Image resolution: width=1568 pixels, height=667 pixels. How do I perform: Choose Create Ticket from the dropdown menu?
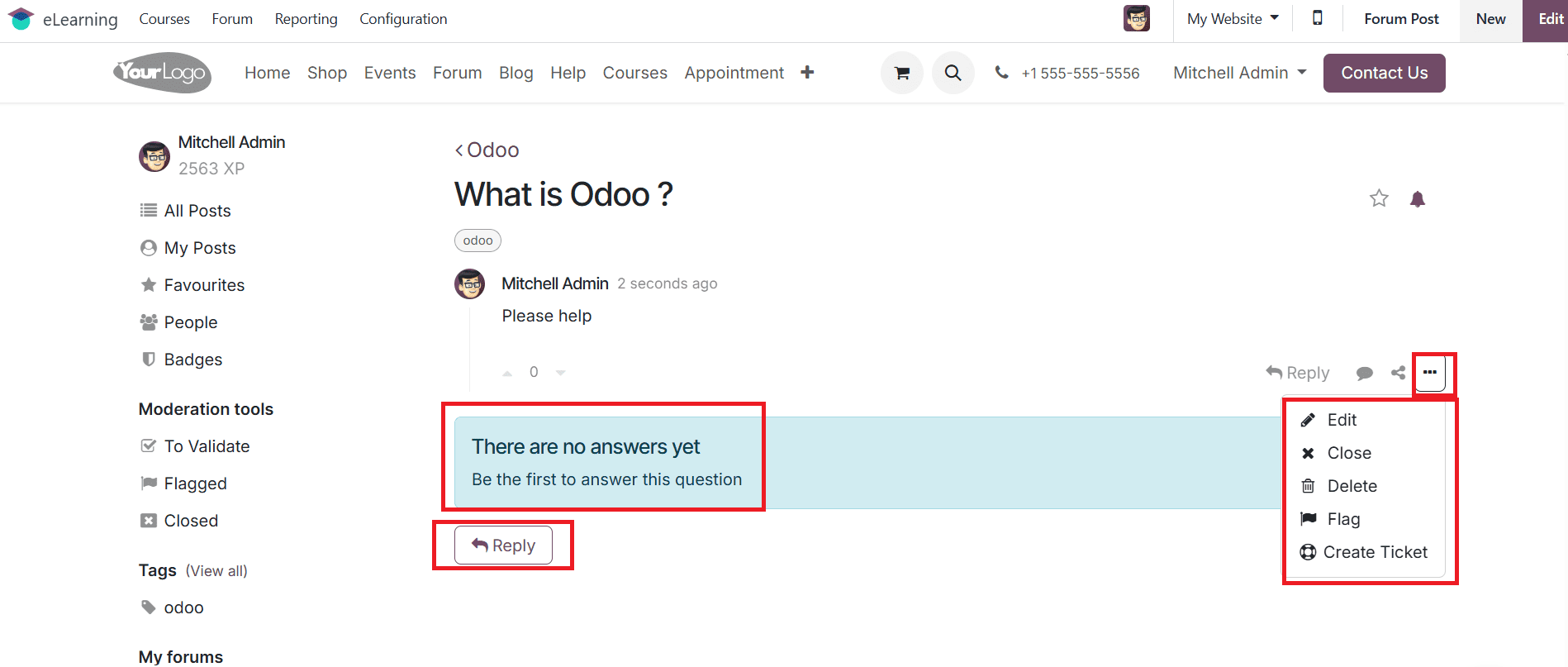[1375, 552]
